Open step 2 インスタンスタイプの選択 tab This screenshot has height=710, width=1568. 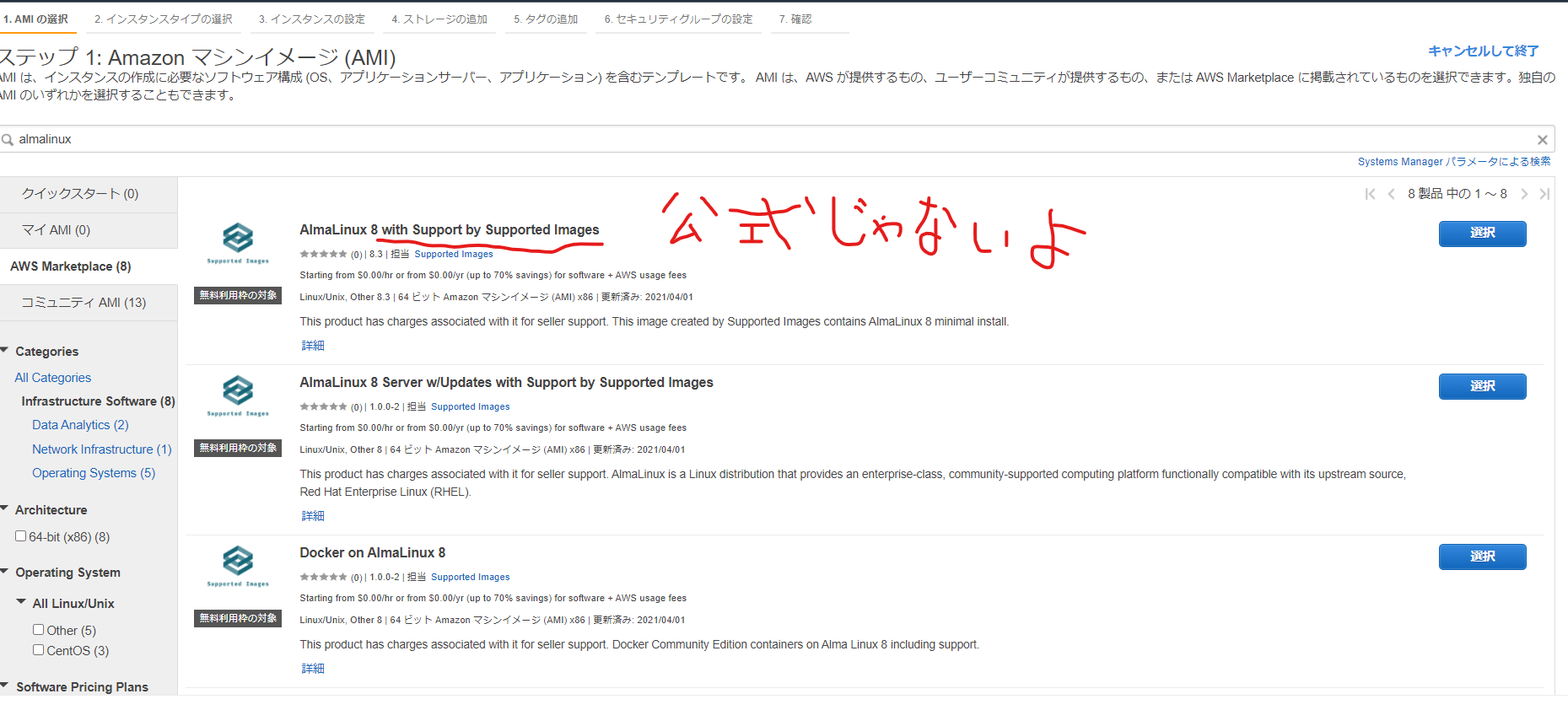[163, 19]
